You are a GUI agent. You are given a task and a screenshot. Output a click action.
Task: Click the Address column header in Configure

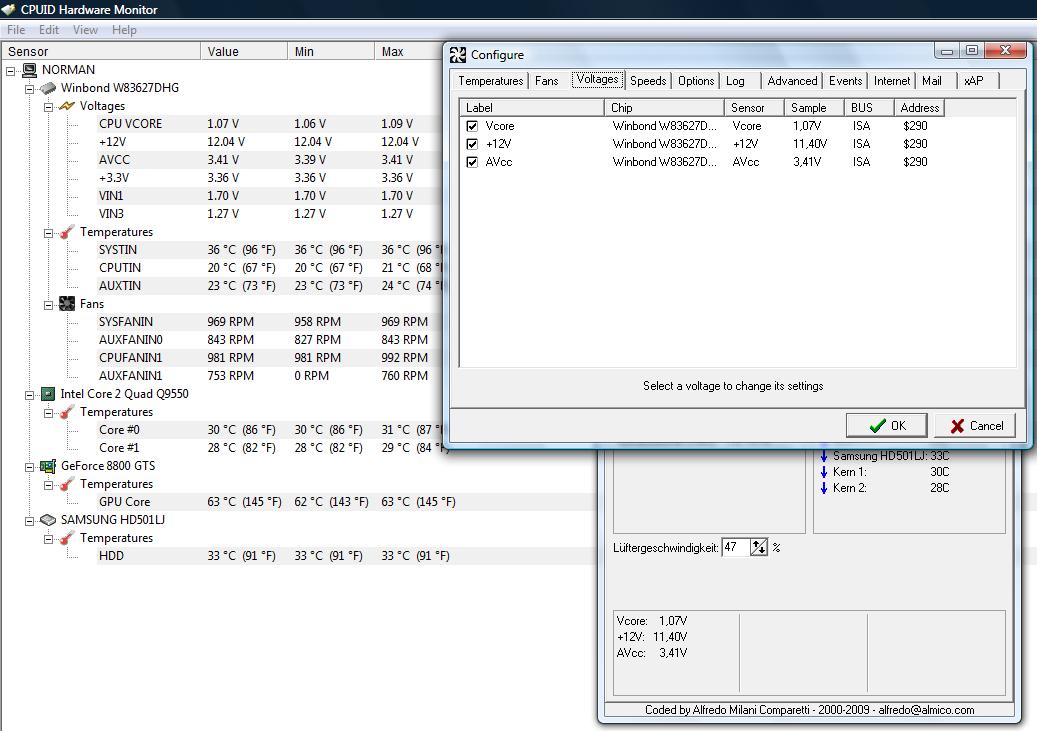919,108
